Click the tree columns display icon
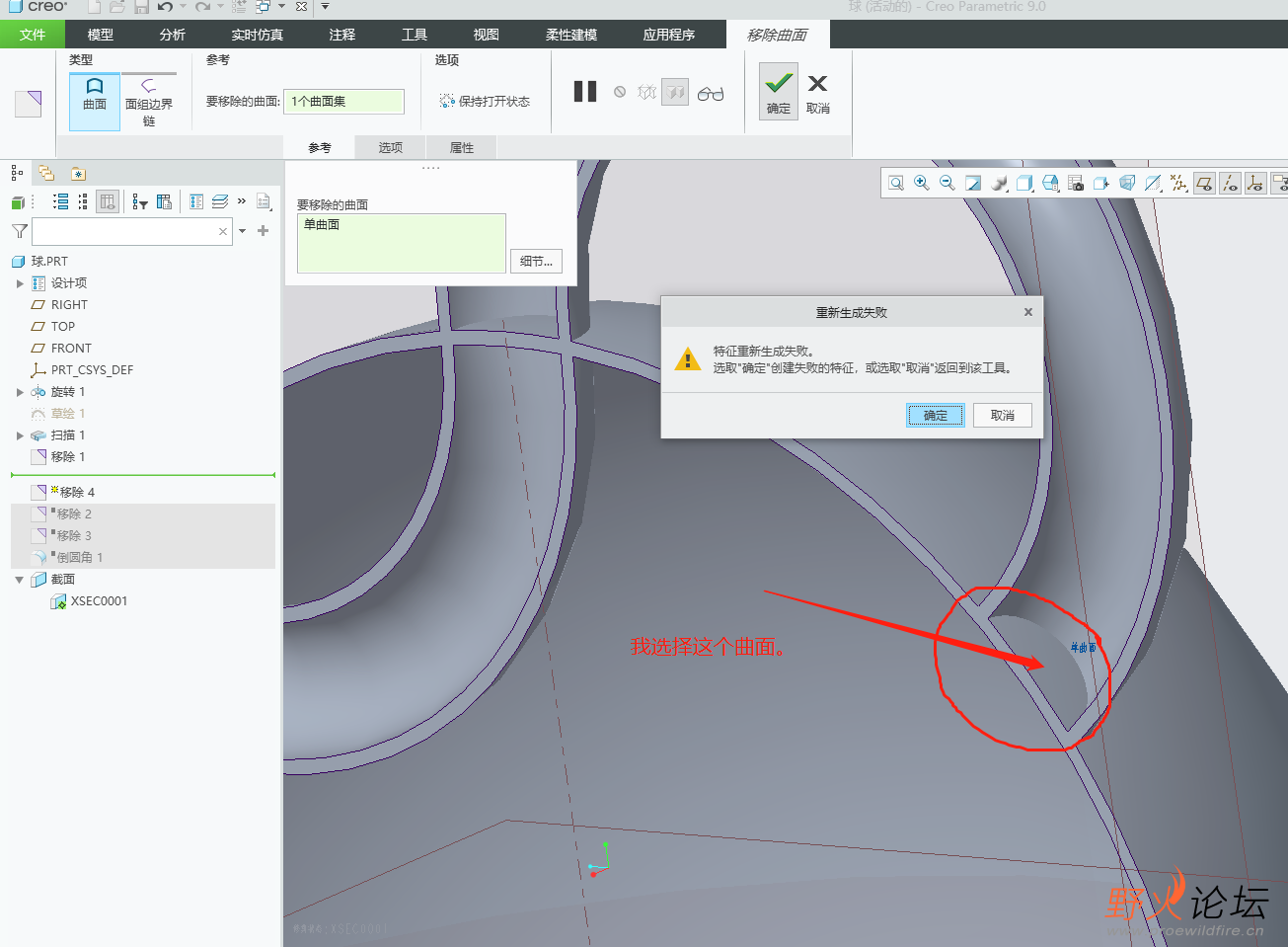The width and height of the screenshot is (1288, 947). click(109, 201)
